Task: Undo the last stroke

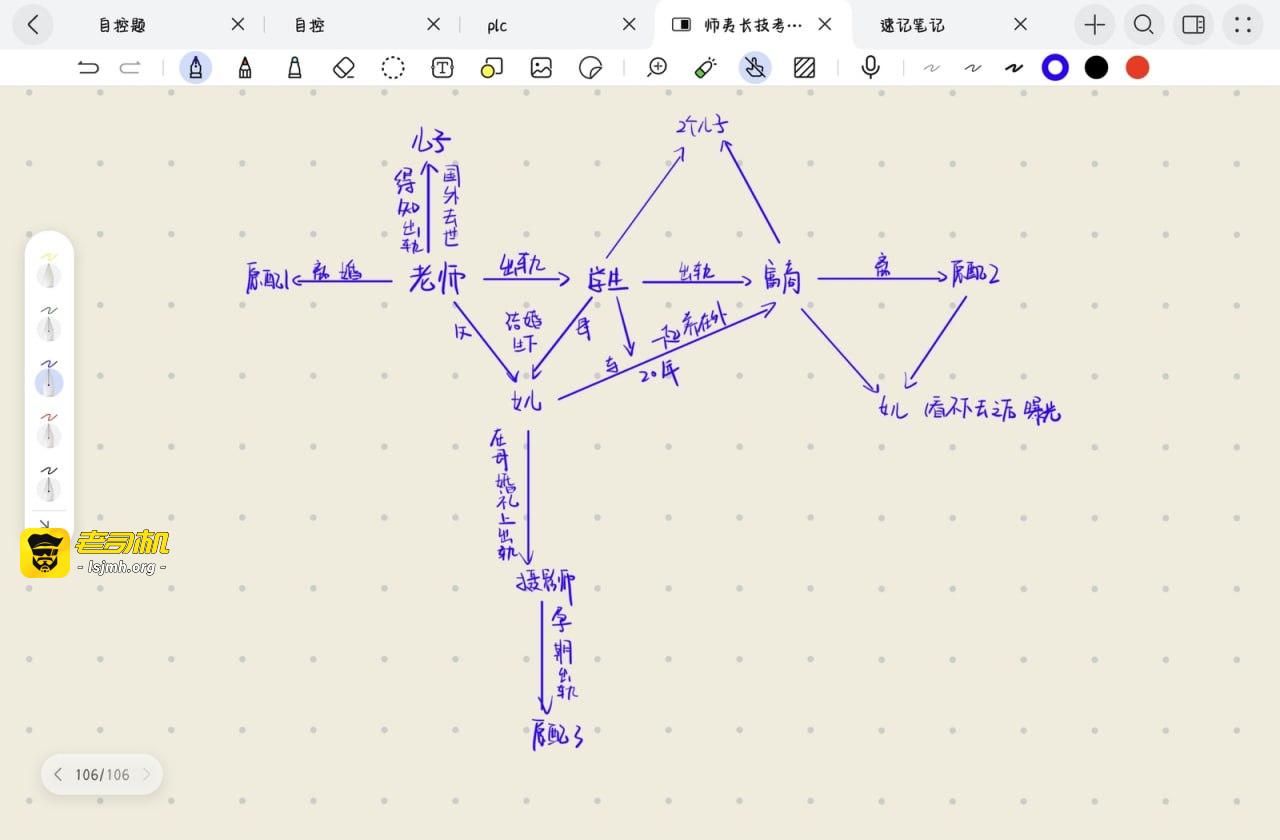Action: (x=88, y=67)
